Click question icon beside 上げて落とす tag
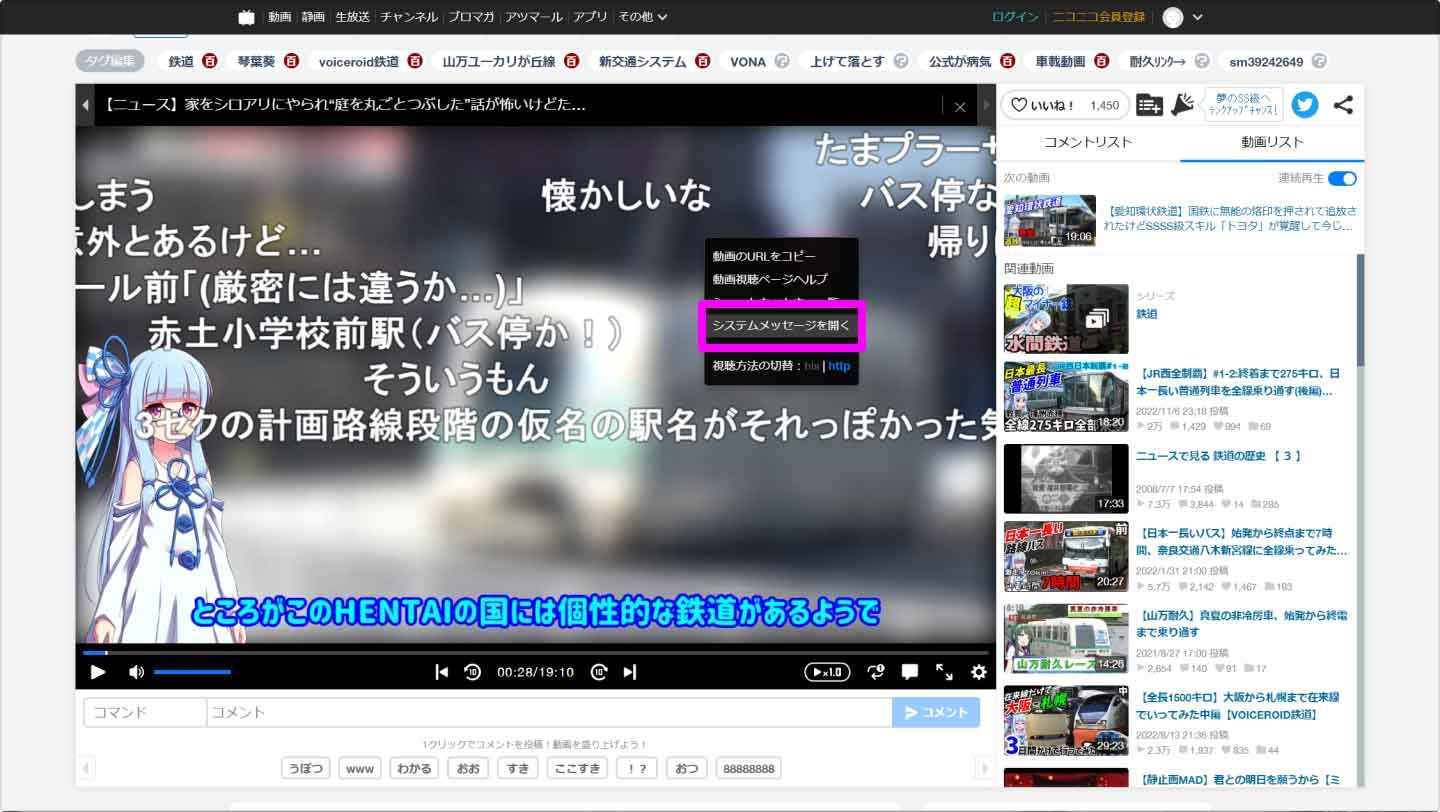 pyautogui.click(x=901, y=61)
